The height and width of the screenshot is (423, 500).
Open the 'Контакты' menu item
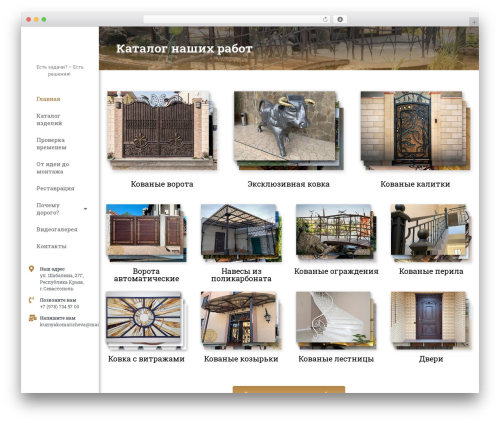coord(51,246)
